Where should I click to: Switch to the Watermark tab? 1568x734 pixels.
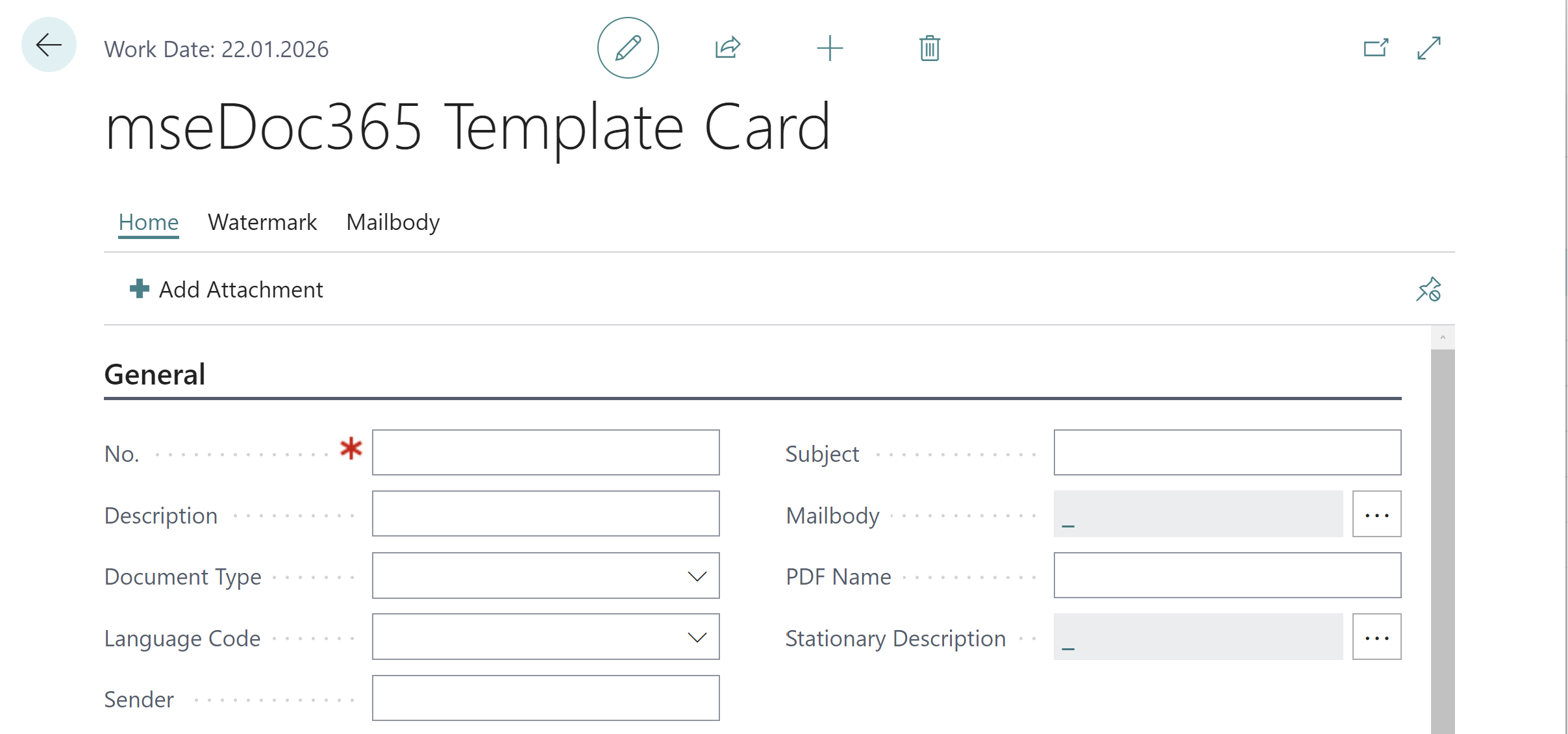[262, 222]
